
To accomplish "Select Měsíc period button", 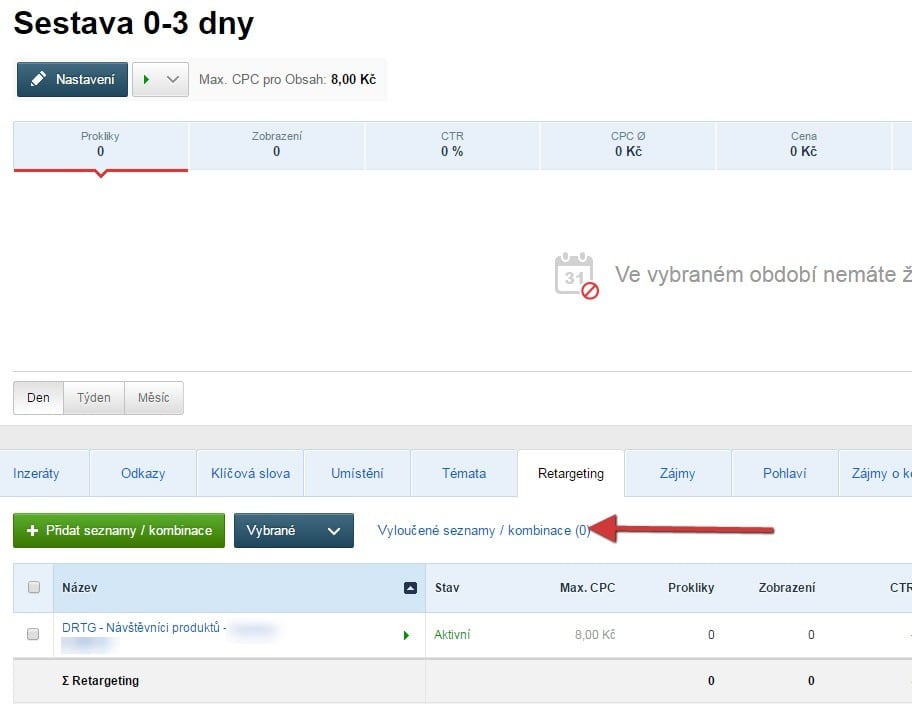I will pyautogui.click(x=153, y=397).
